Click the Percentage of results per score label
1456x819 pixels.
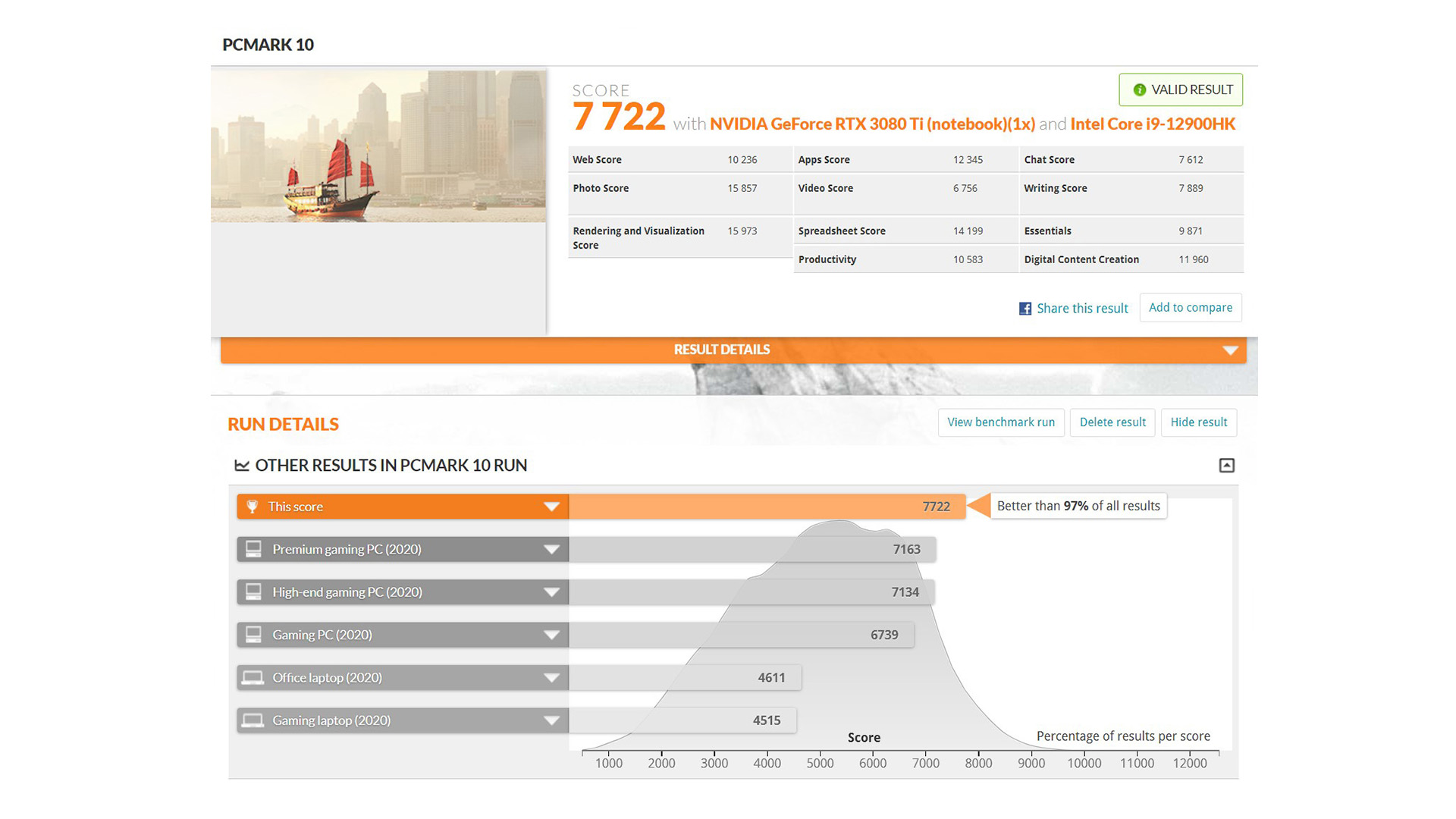point(1123,736)
